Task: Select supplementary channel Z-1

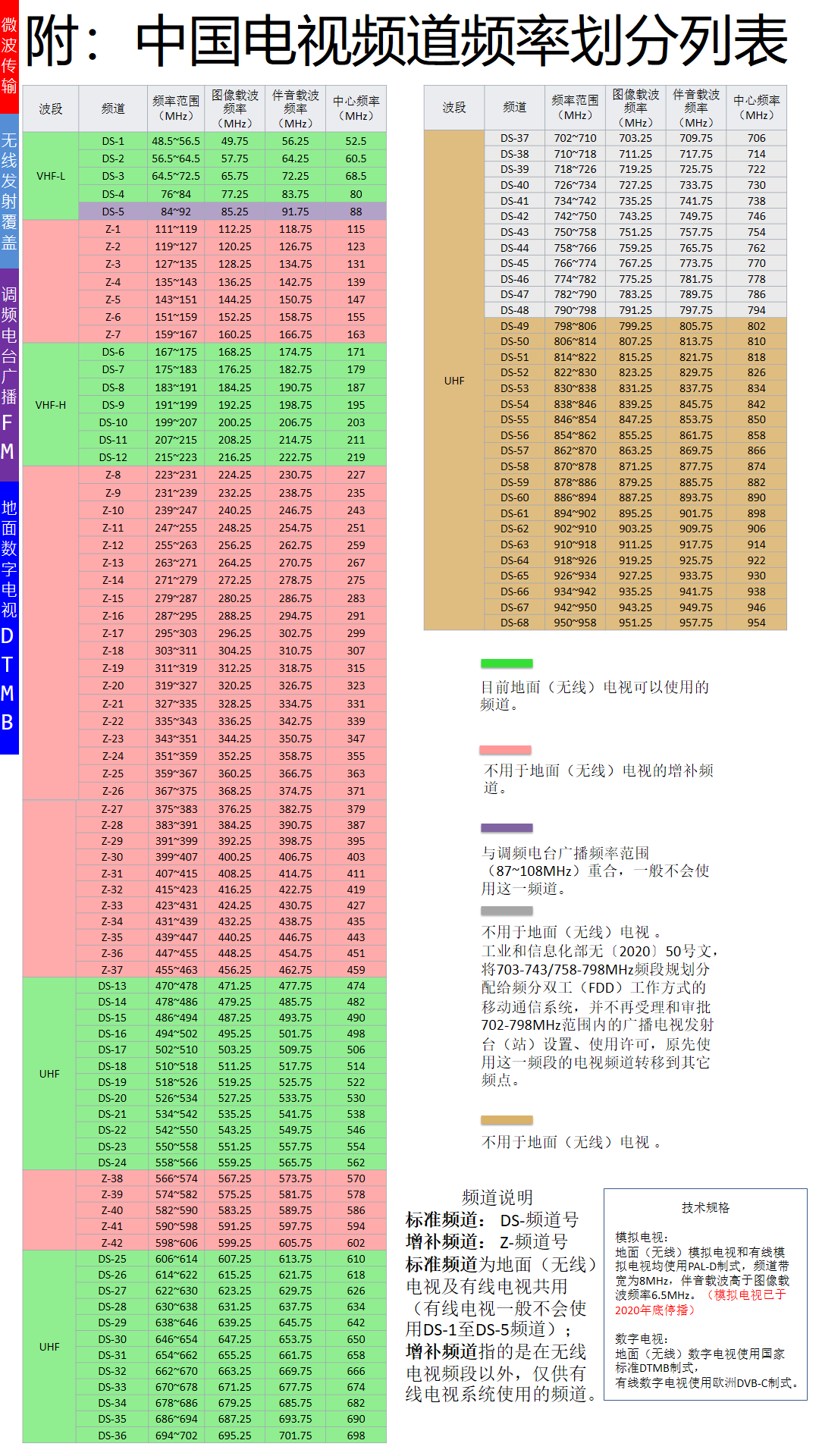Action: (x=113, y=229)
